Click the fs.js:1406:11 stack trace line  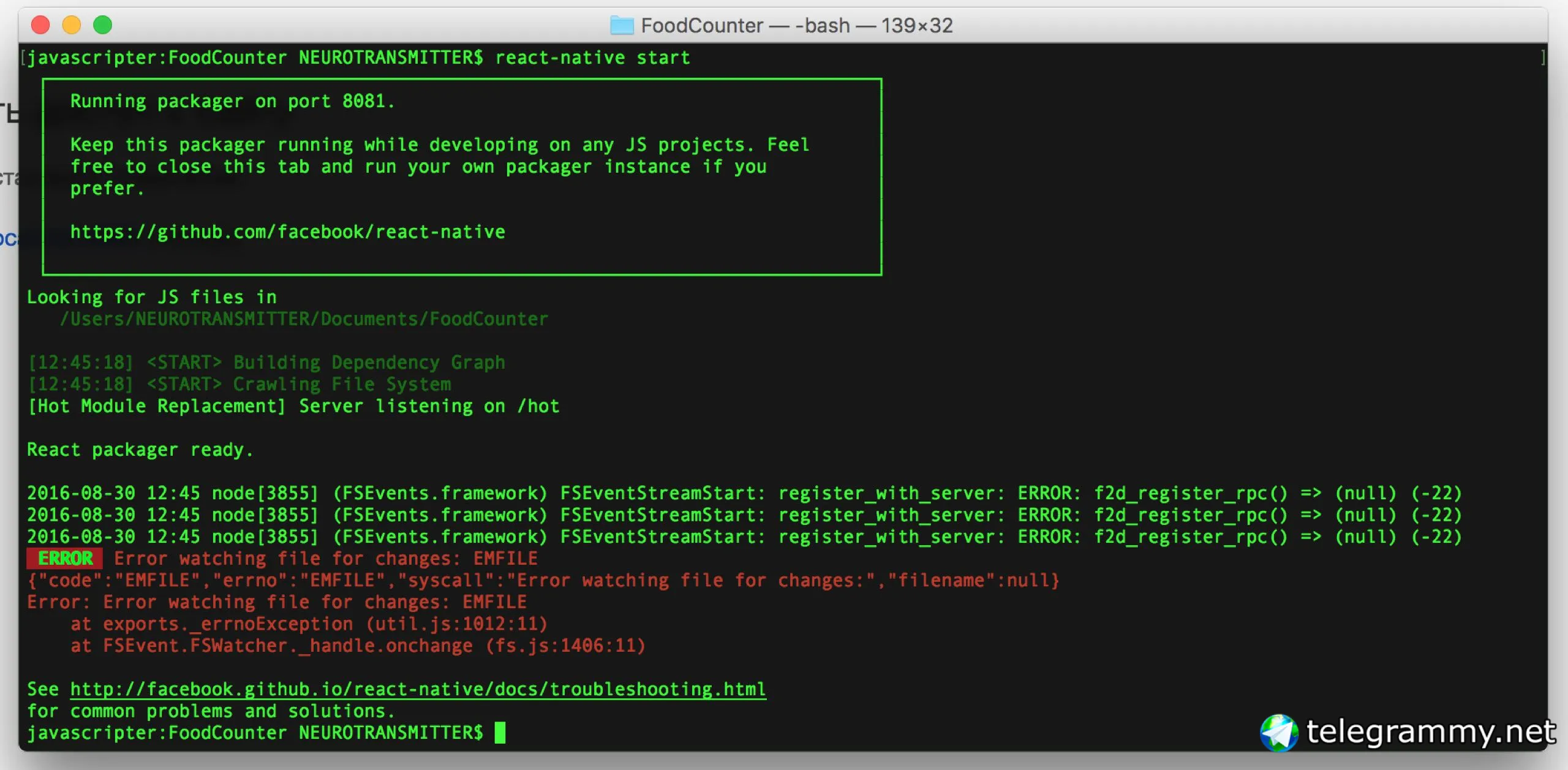(x=358, y=646)
